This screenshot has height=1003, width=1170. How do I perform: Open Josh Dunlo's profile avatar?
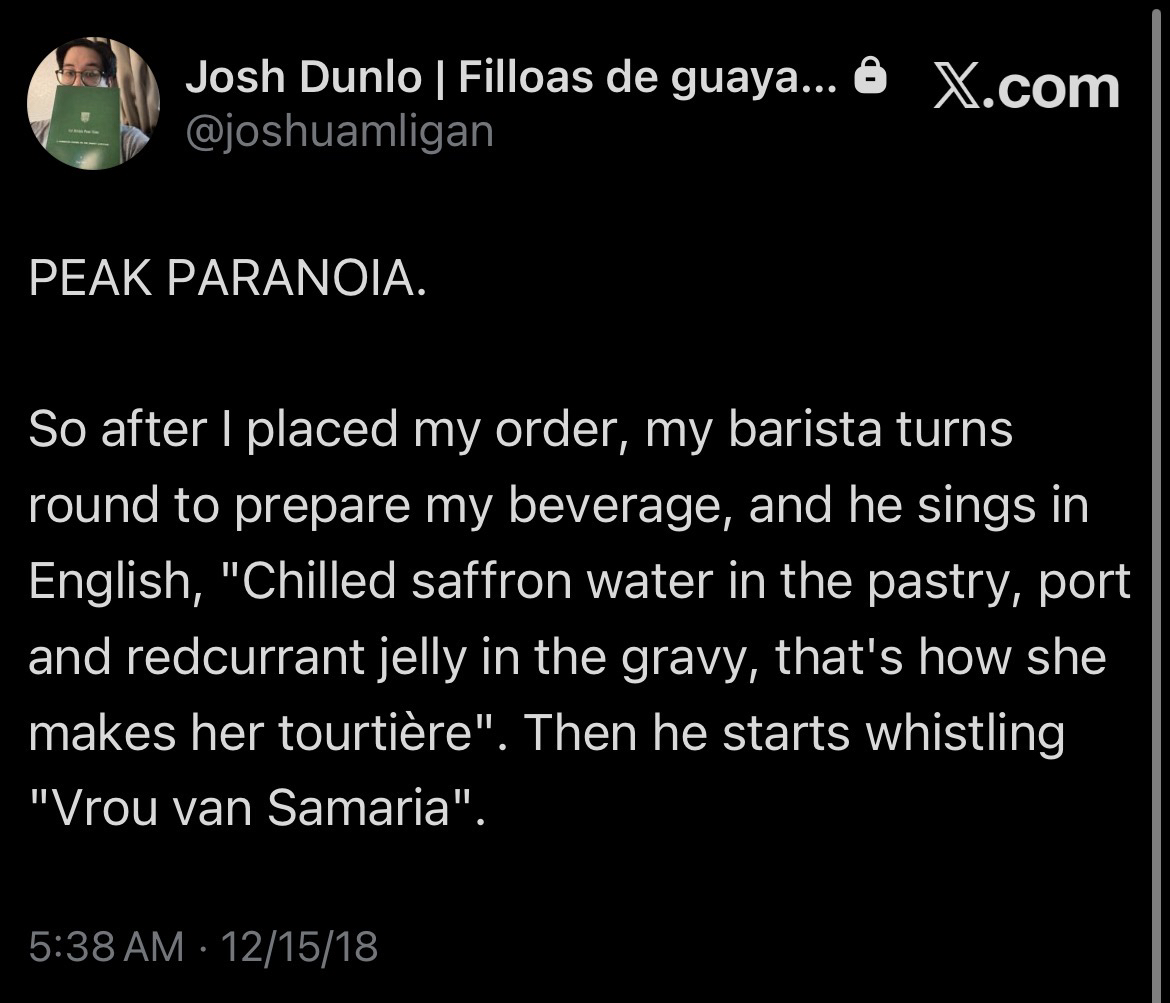93,103
